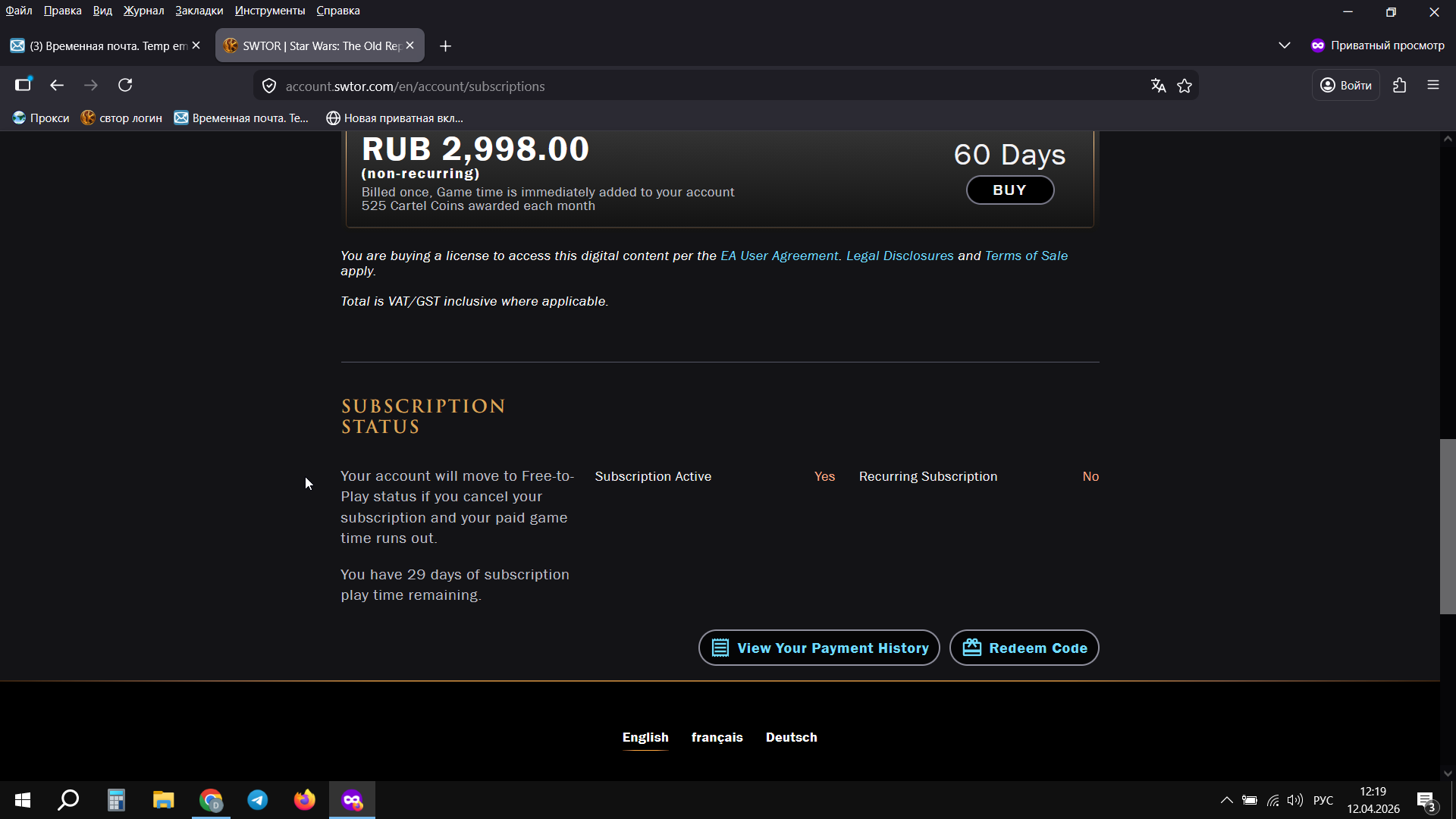1456x819 pixels.
Task: Open the Firefox hamburger application menu
Action: point(1432,85)
